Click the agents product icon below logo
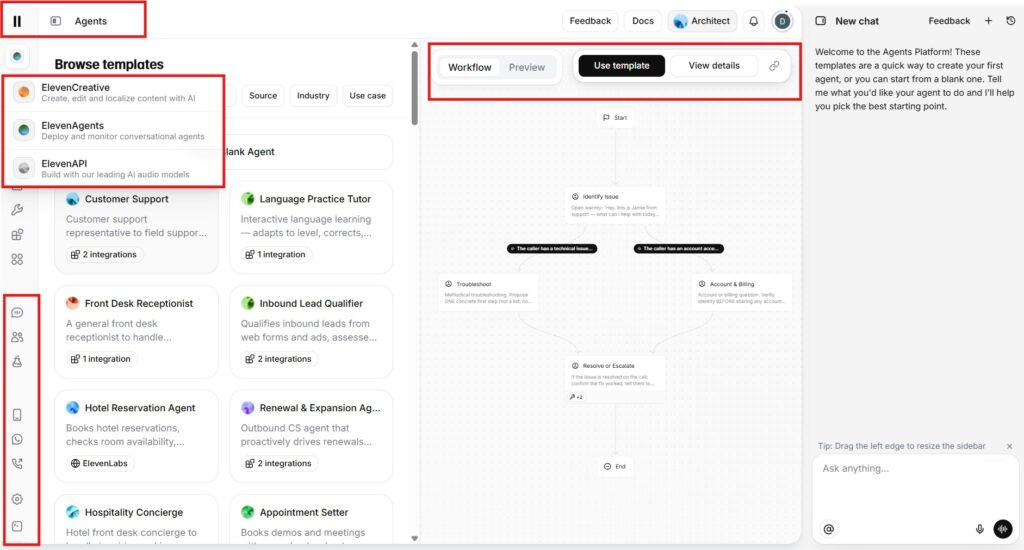The width and height of the screenshot is (1024, 550). click(17, 56)
